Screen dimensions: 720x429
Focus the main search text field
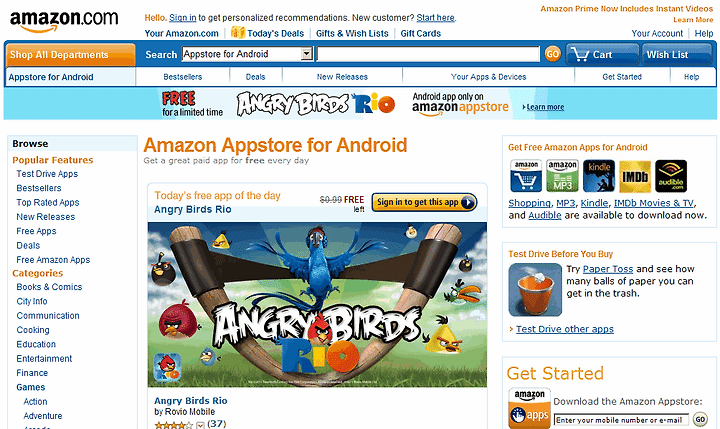pyautogui.click(x=428, y=54)
